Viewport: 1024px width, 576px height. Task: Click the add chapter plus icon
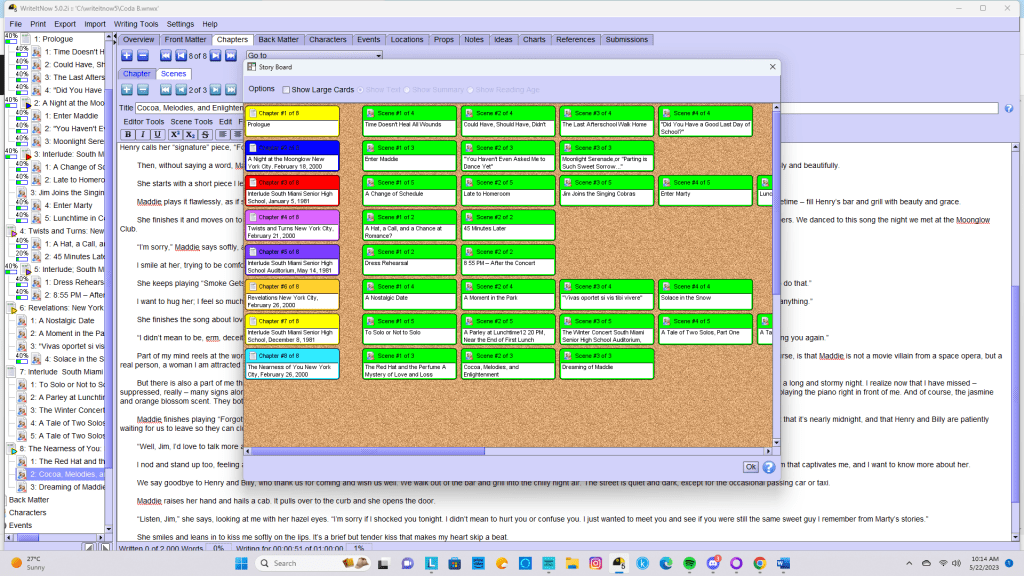[127, 56]
